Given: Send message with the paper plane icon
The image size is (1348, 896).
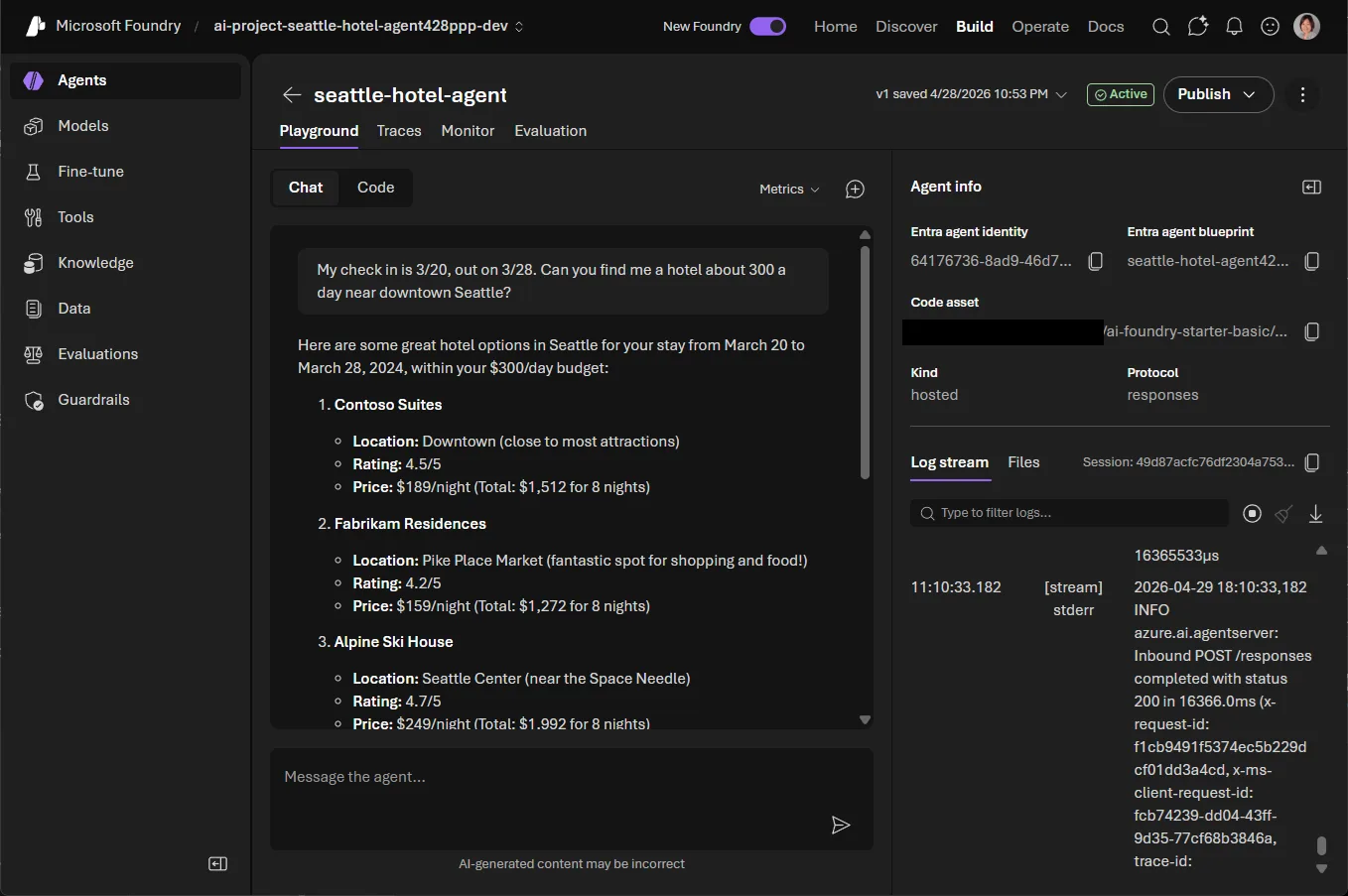Looking at the screenshot, I should pyautogui.click(x=841, y=825).
